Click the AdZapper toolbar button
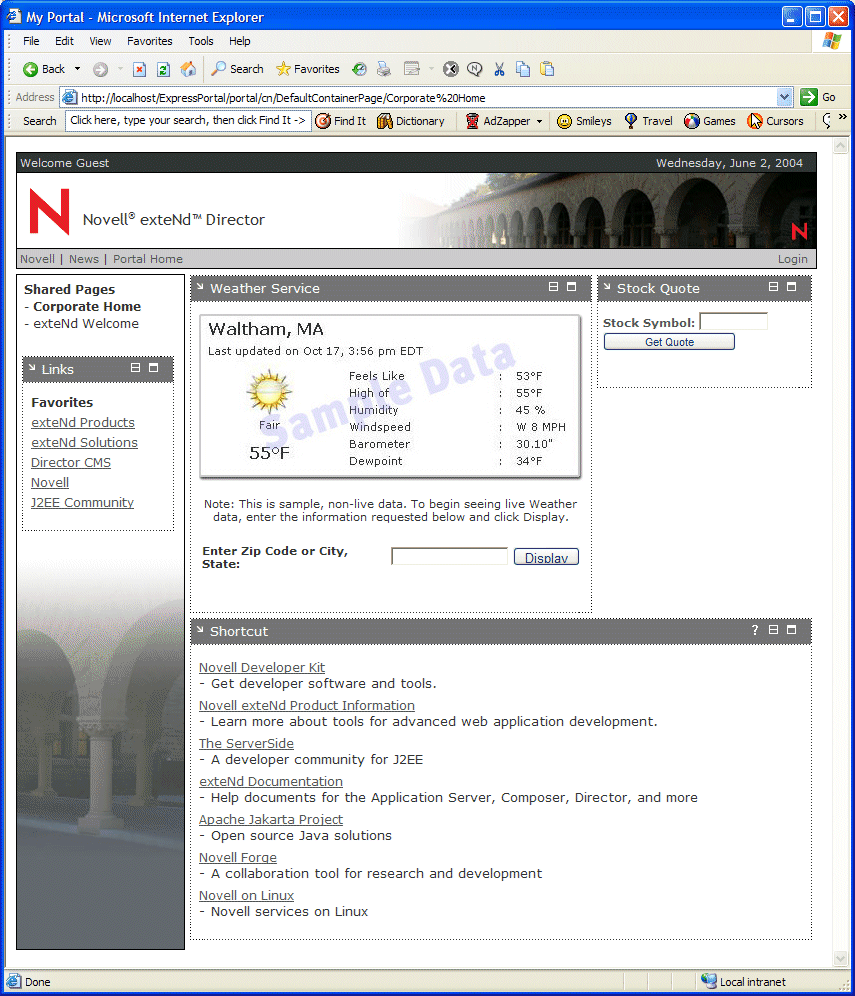Viewport: 855px width, 996px height. pos(498,121)
